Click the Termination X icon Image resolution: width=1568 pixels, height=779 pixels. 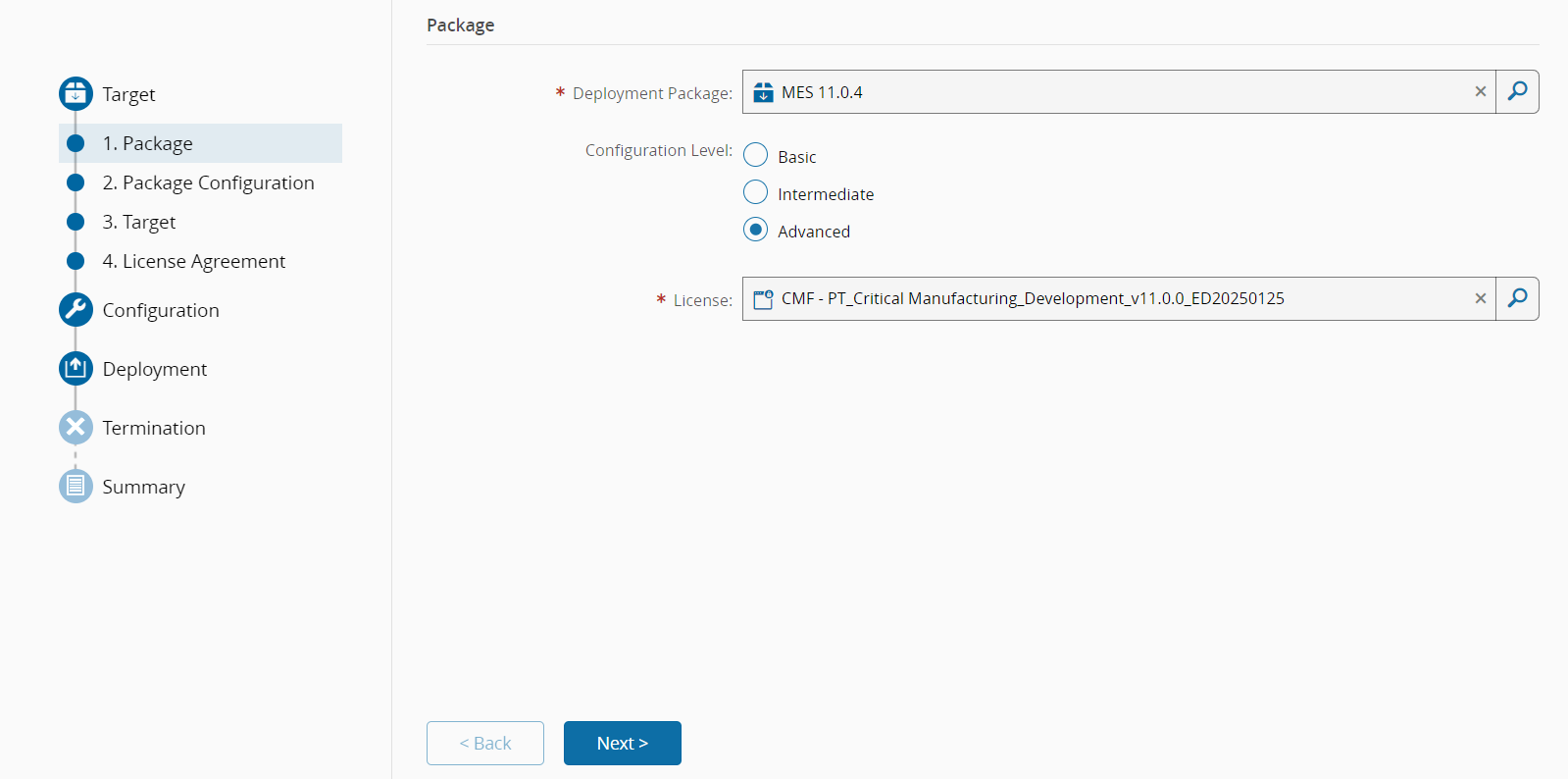point(76,428)
